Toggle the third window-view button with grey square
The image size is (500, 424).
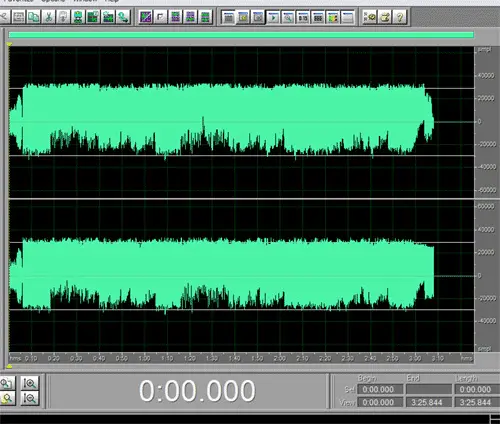click(258, 17)
